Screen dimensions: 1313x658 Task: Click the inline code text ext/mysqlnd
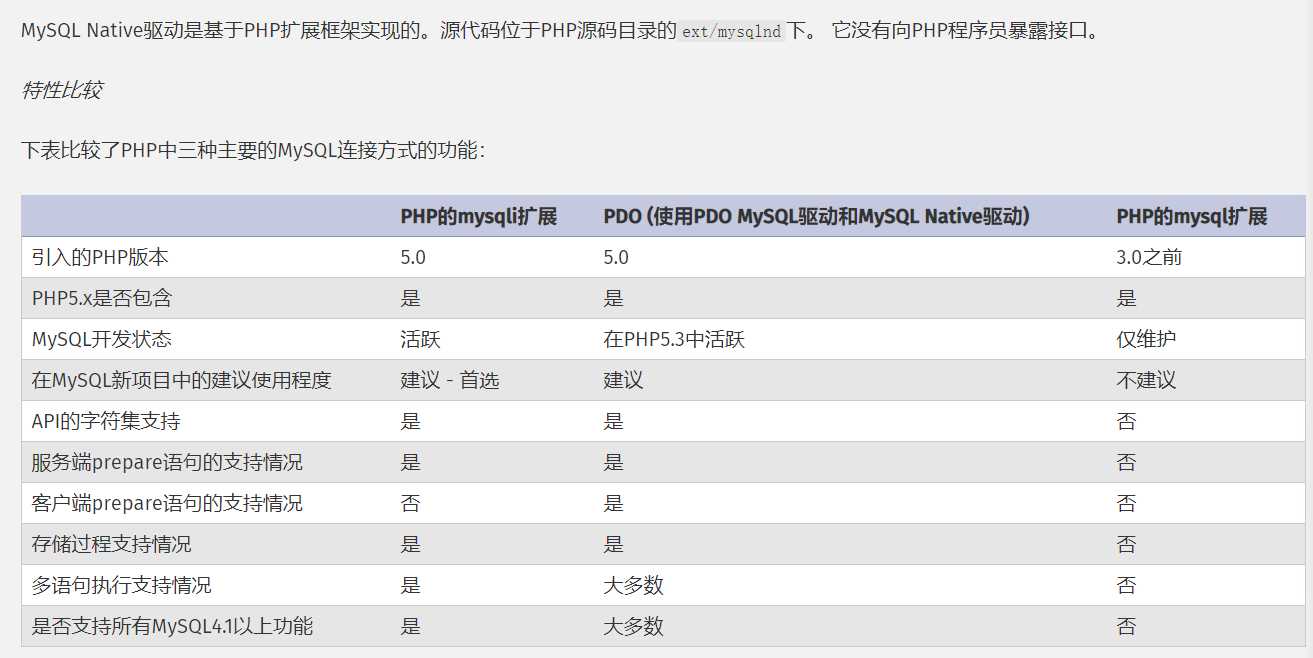click(732, 31)
